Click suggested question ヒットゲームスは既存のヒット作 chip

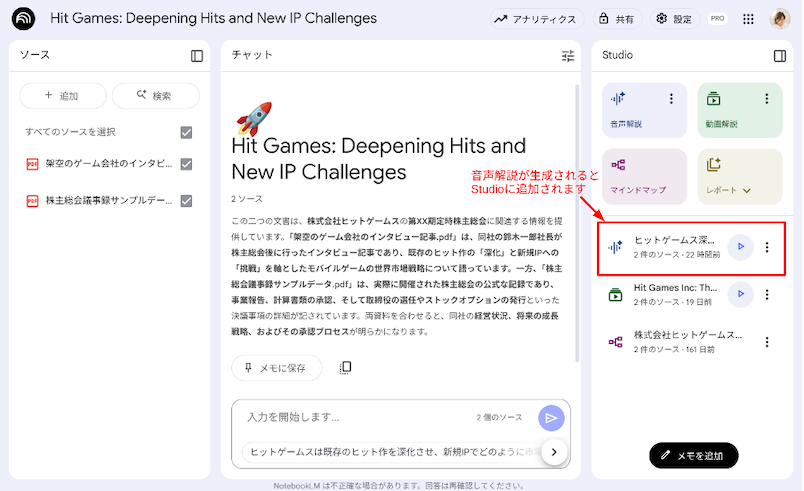click(393, 452)
